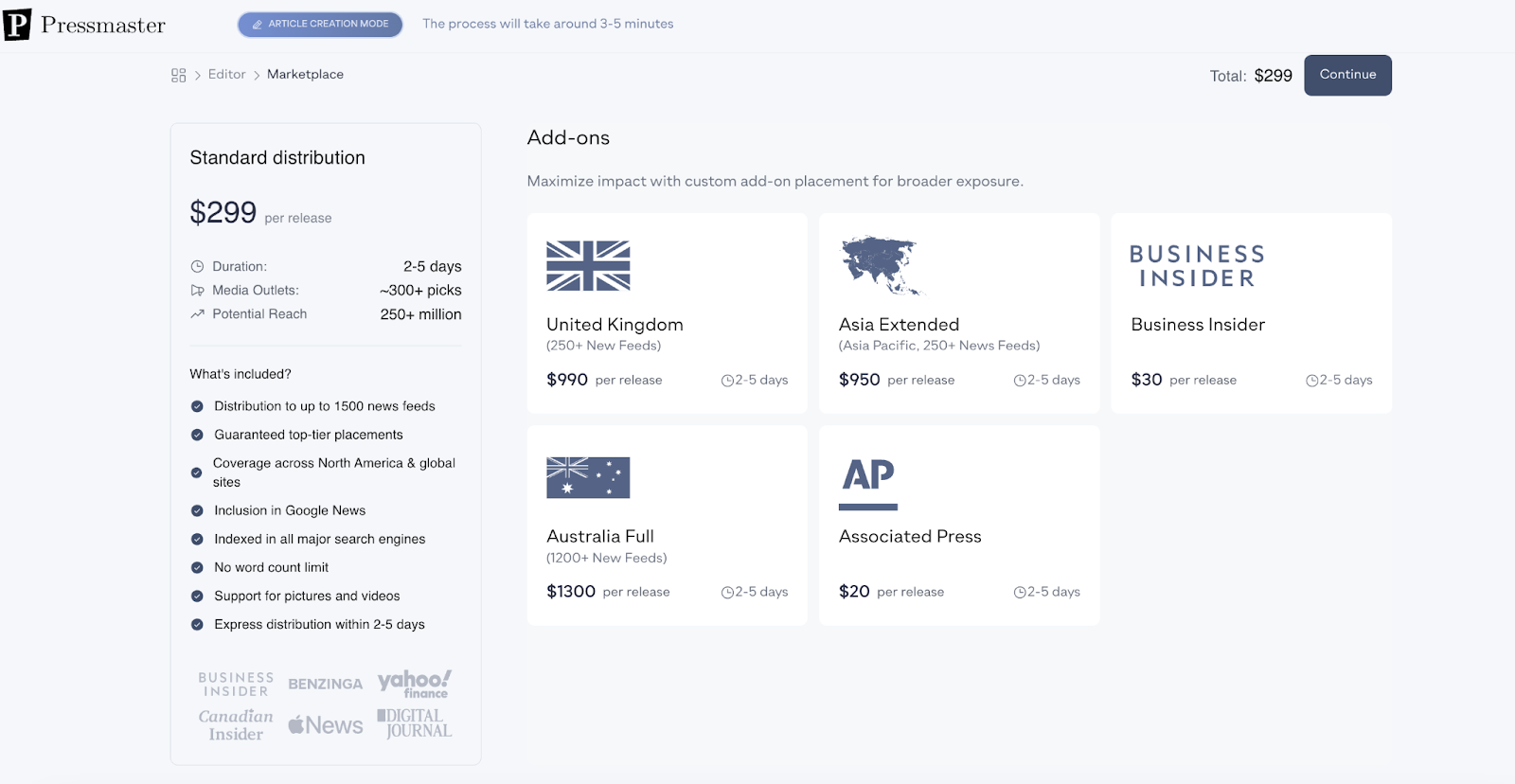Click checkmark beside Inclusion in Google News
This screenshot has height=784, width=1515.
pyautogui.click(x=197, y=510)
